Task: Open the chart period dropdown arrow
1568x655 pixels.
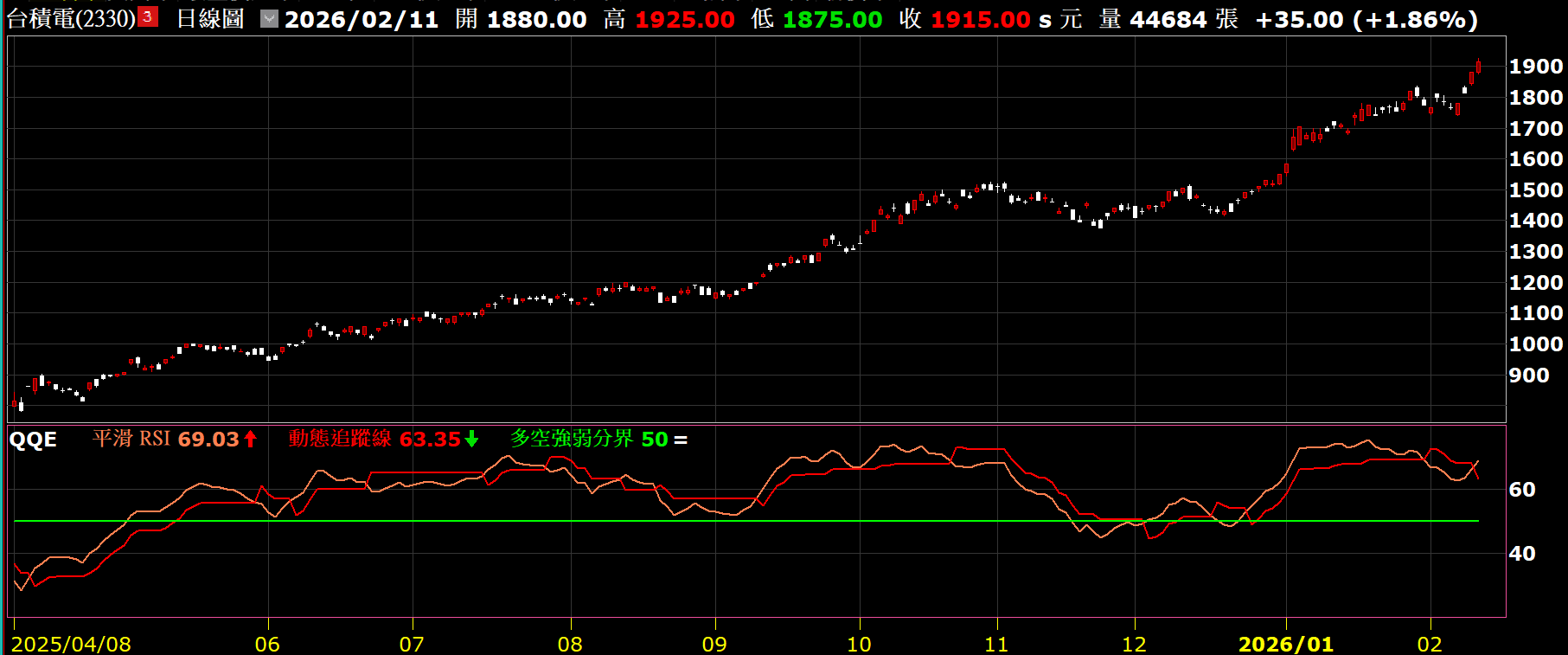Action: [x=270, y=18]
